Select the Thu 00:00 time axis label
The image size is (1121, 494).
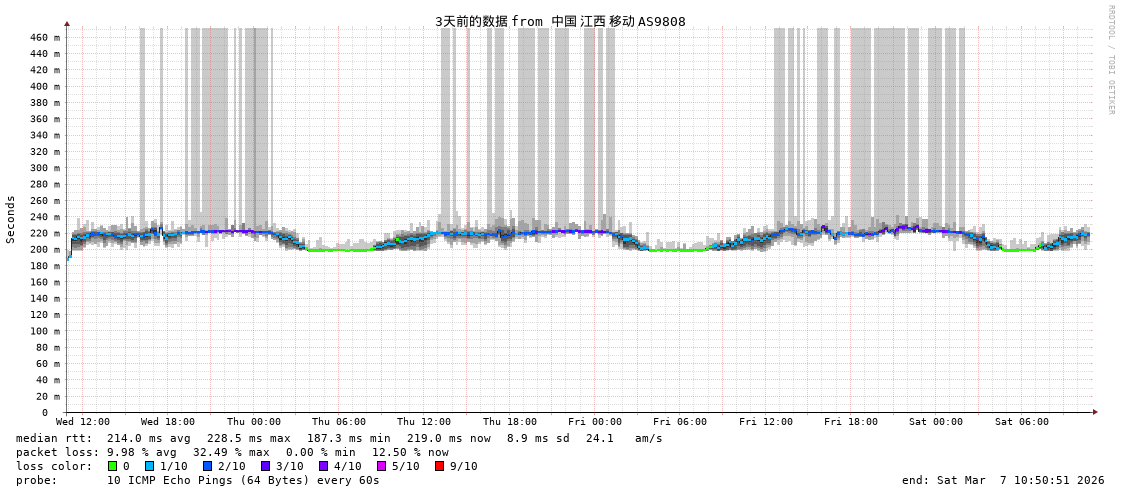[254, 422]
